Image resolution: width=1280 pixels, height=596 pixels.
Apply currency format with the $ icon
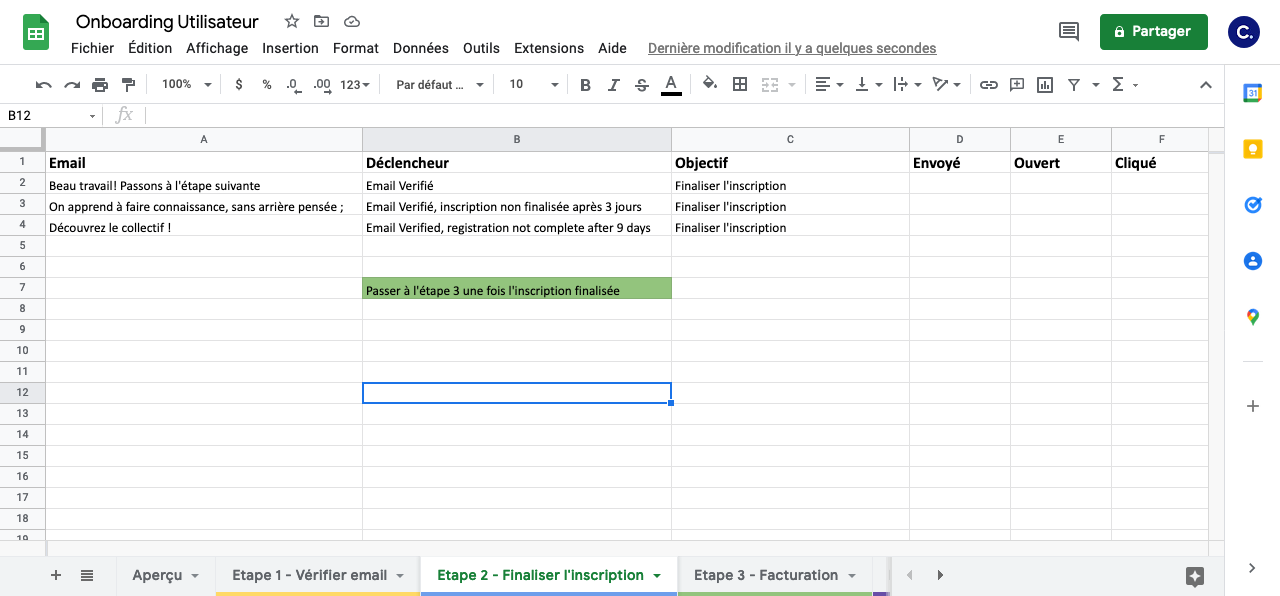[238, 84]
